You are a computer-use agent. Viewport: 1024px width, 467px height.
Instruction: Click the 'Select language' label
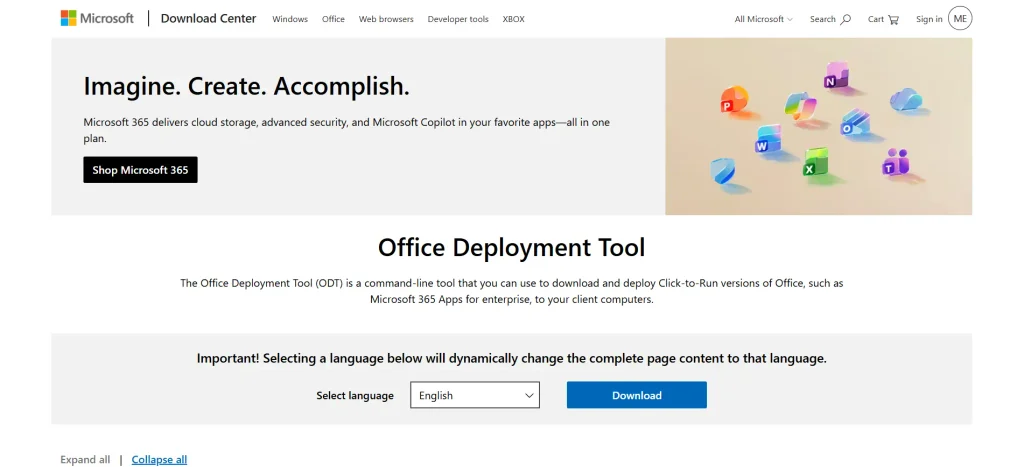[355, 396]
